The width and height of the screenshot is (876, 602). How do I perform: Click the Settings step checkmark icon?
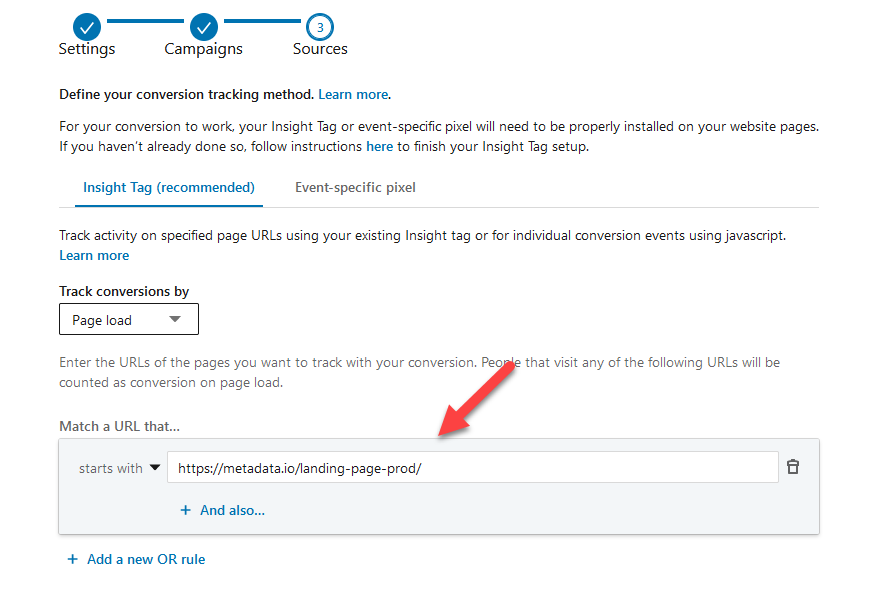(86, 27)
